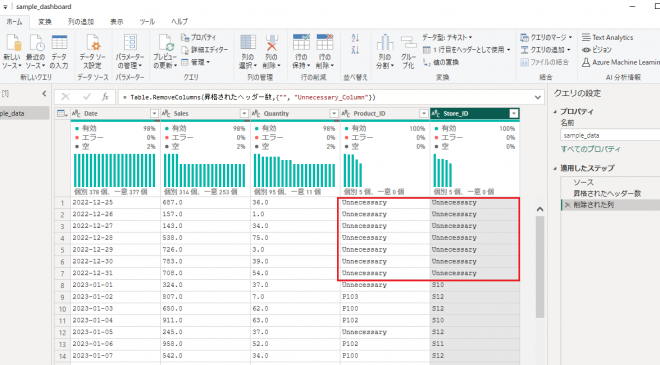Open the 新しいソース (New Source) menu
This screenshot has height=365, width=660.
tap(11, 52)
